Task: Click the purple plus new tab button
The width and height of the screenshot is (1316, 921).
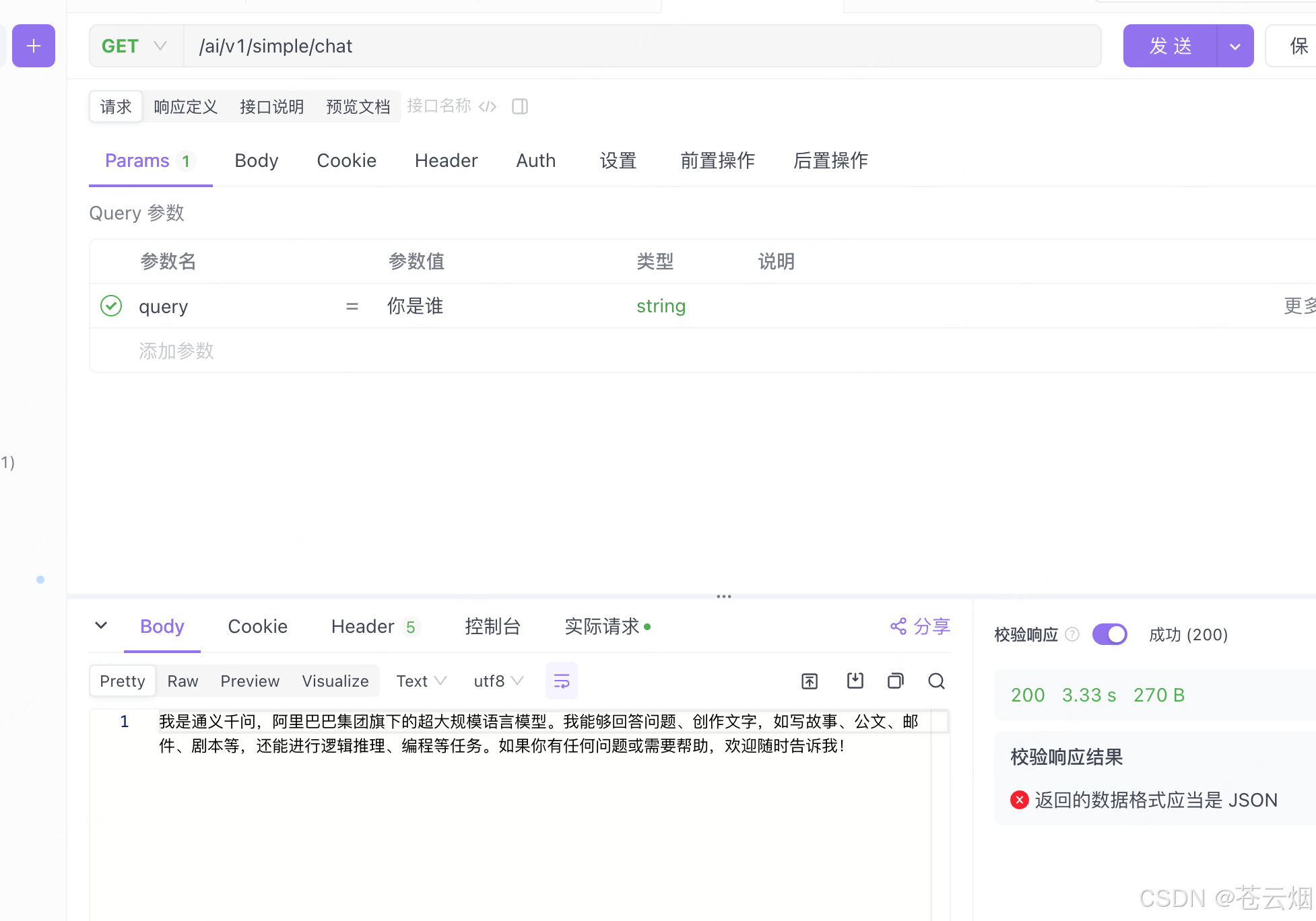Action: [x=34, y=46]
